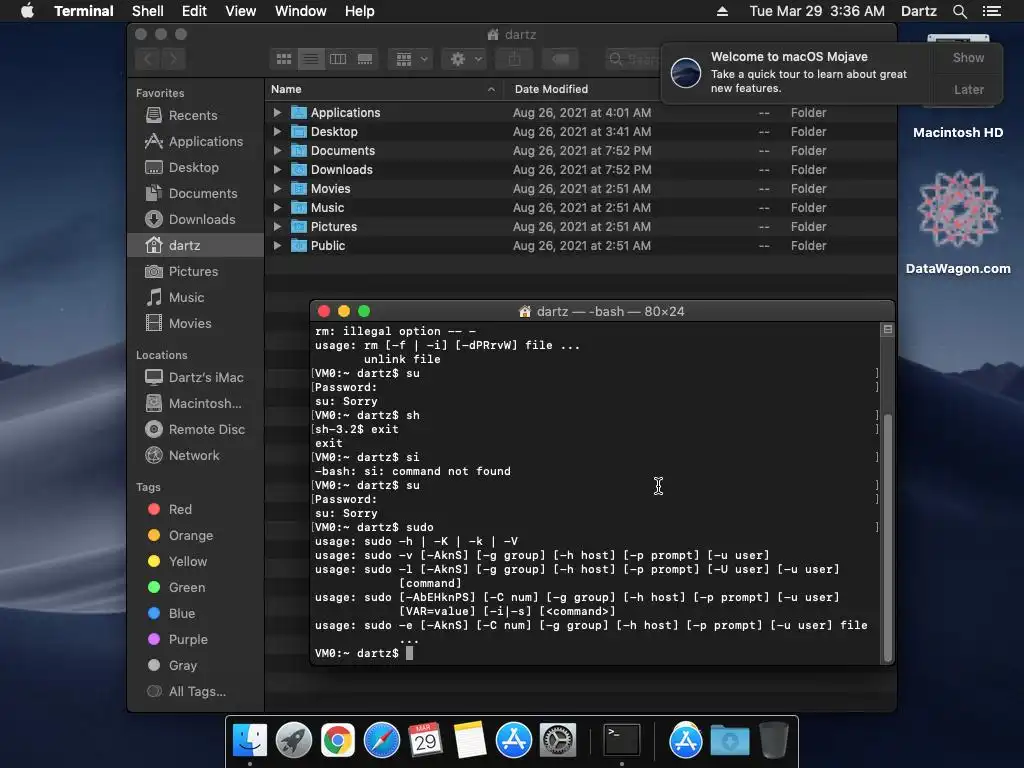
Task: Open Dartz user menu in menu bar
Action: coord(918,11)
